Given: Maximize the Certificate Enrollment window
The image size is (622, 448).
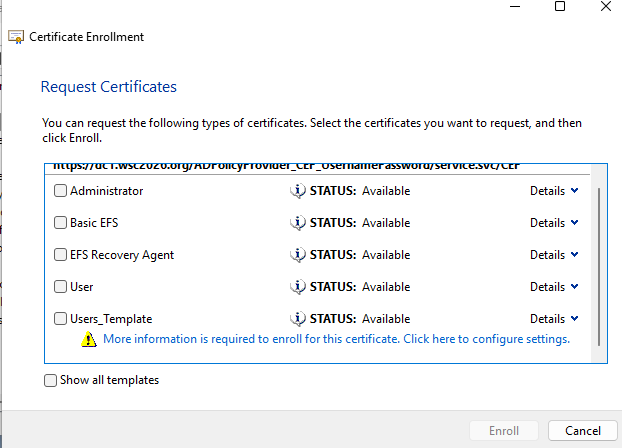Looking at the screenshot, I should [560, 6].
